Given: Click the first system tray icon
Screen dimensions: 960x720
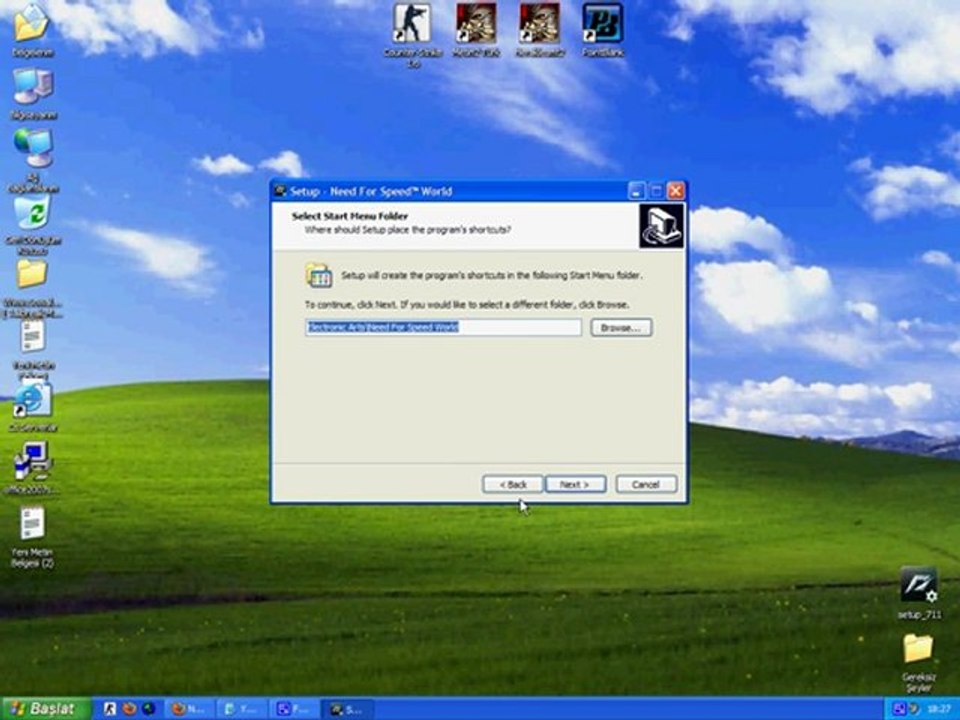Looking at the screenshot, I should pyautogui.click(x=899, y=709).
